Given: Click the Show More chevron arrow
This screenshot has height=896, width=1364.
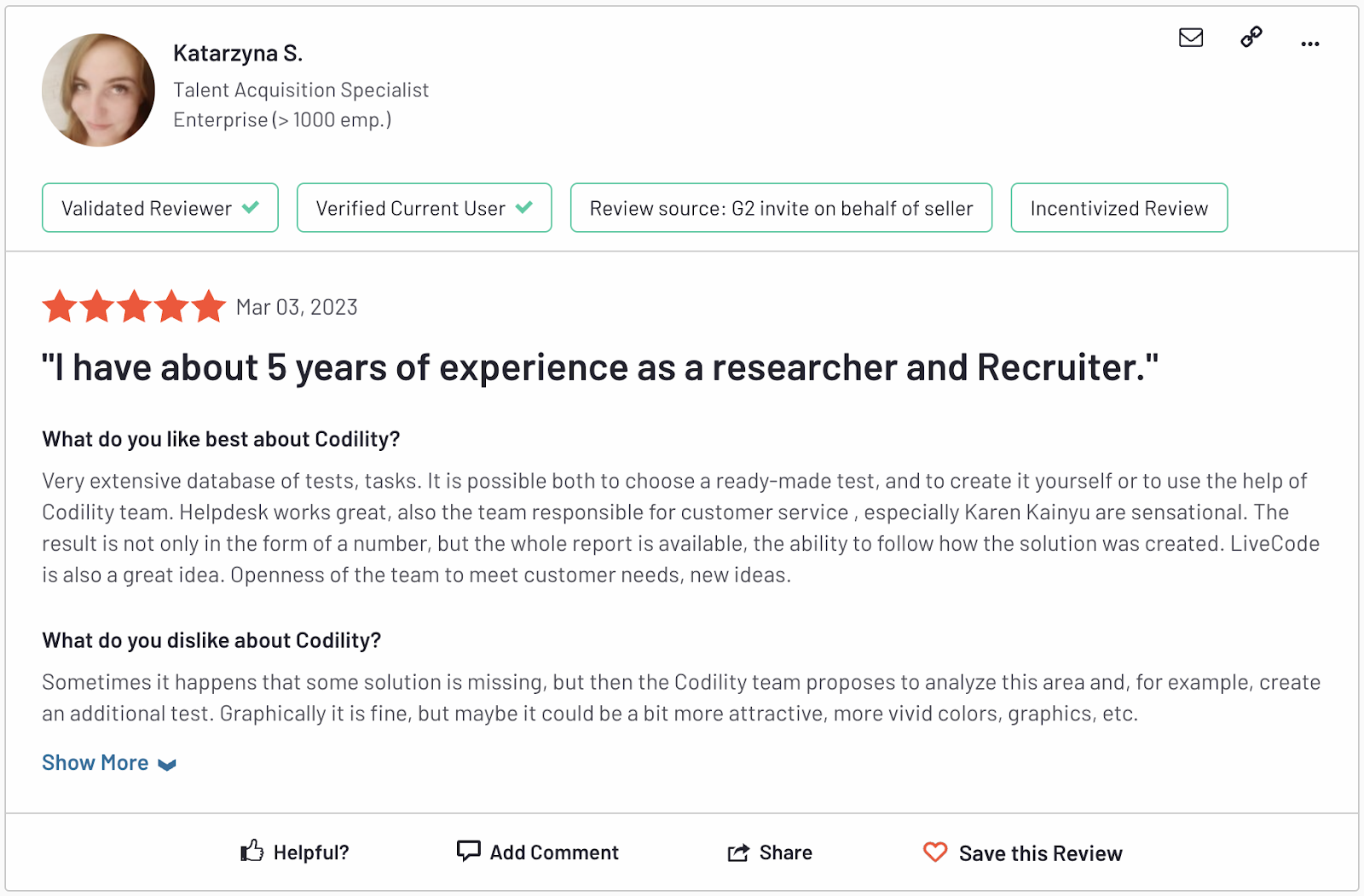Looking at the screenshot, I should pyautogui.click(x=167, y=765).
